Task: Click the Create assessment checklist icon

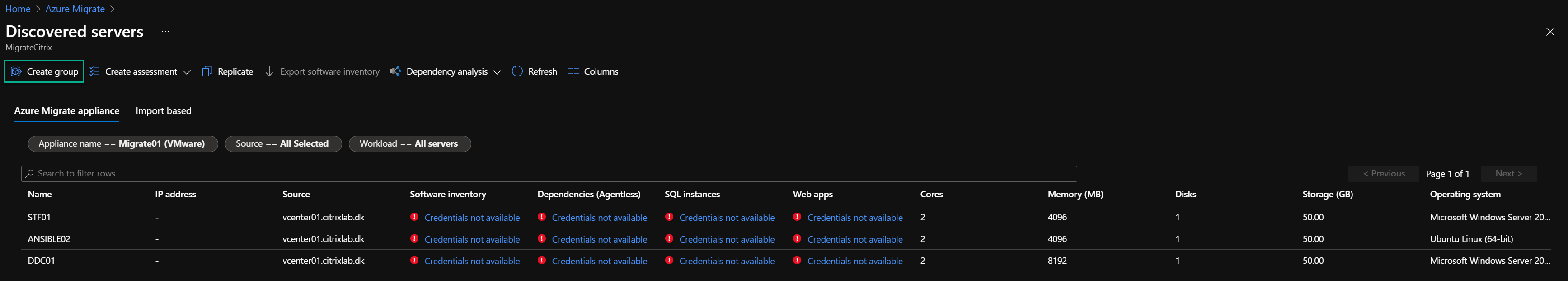Action: [x=94, y=71]
